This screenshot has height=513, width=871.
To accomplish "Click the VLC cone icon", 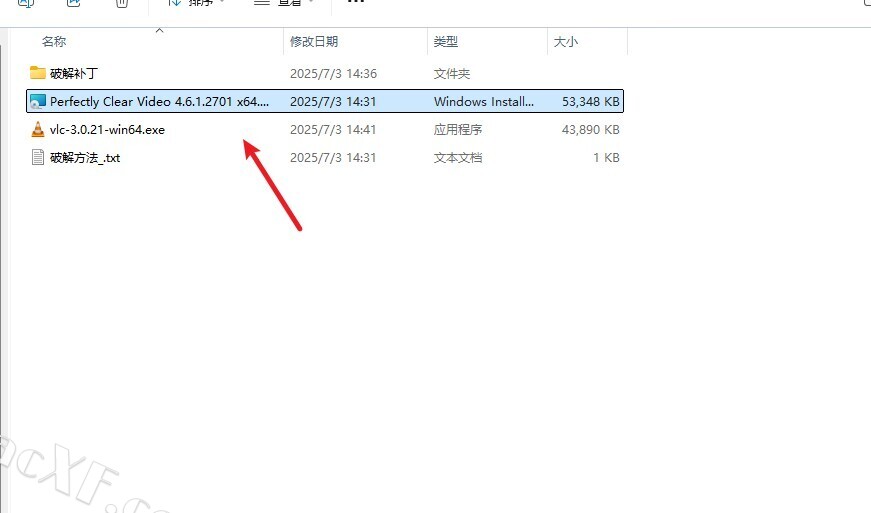I will pyautogui.click(x=38, y=129).
